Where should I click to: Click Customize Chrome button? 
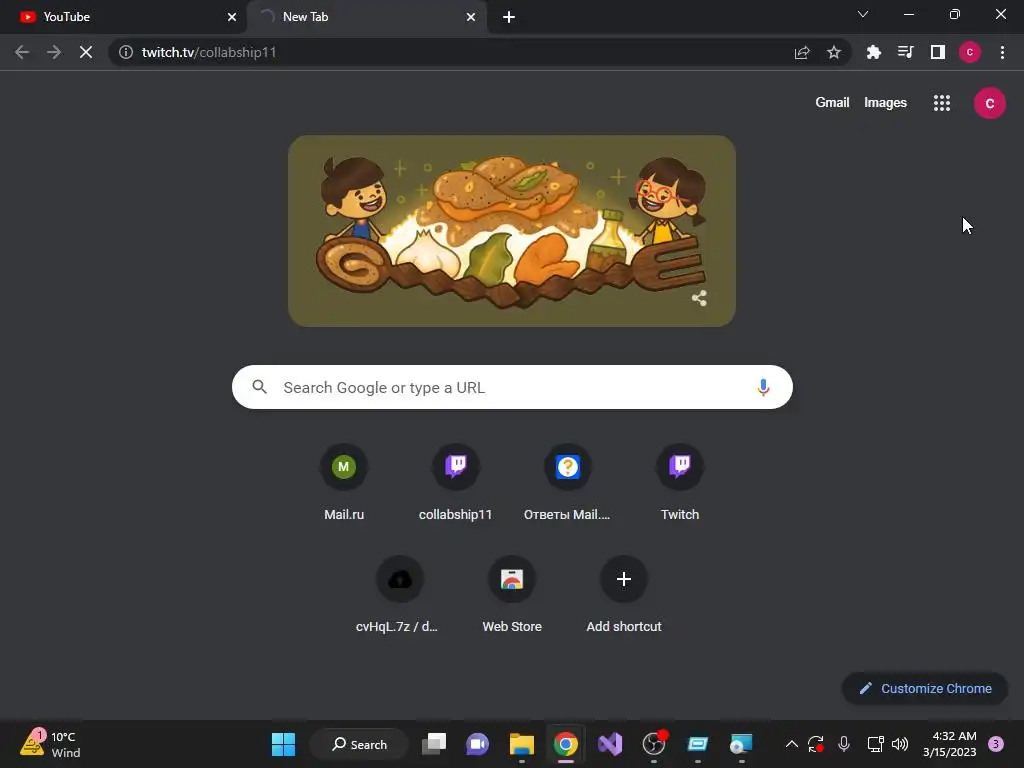[x=925, y=688]
